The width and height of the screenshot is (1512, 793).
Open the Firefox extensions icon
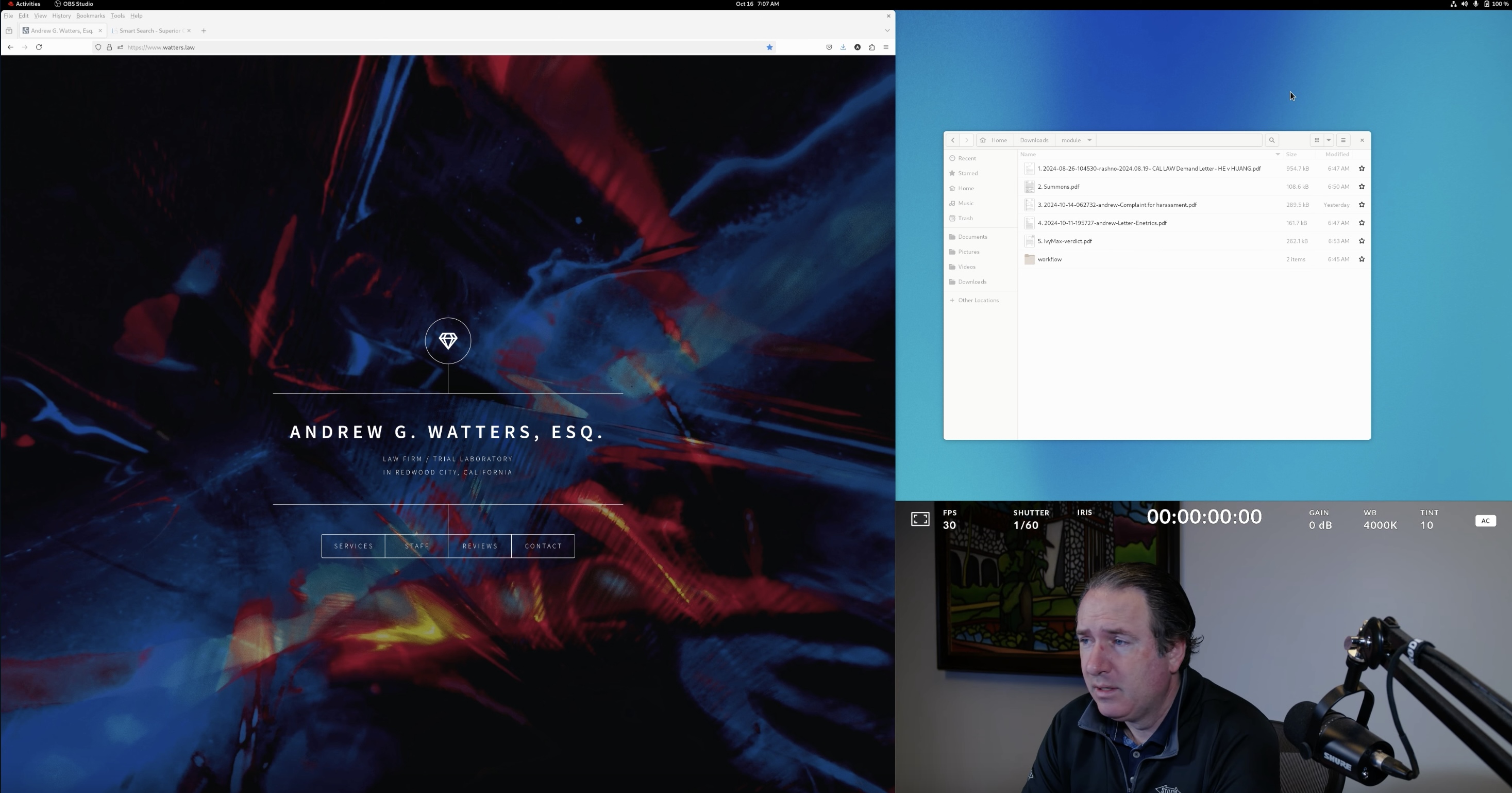871,47
